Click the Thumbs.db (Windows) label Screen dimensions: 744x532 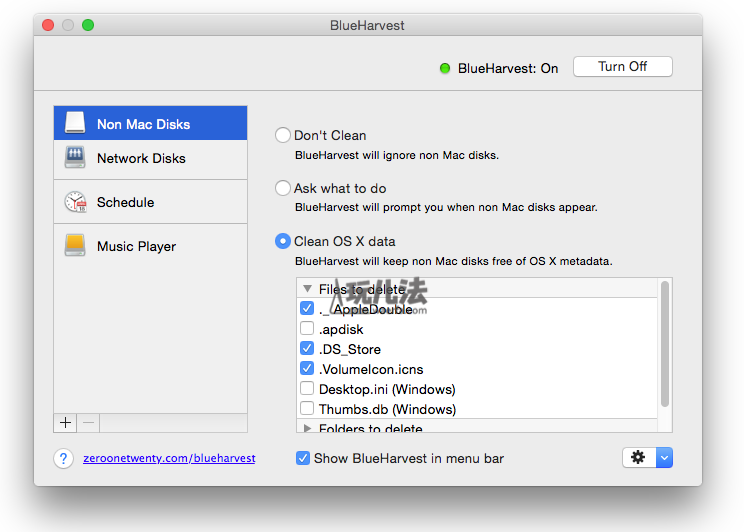pos(387,409)
